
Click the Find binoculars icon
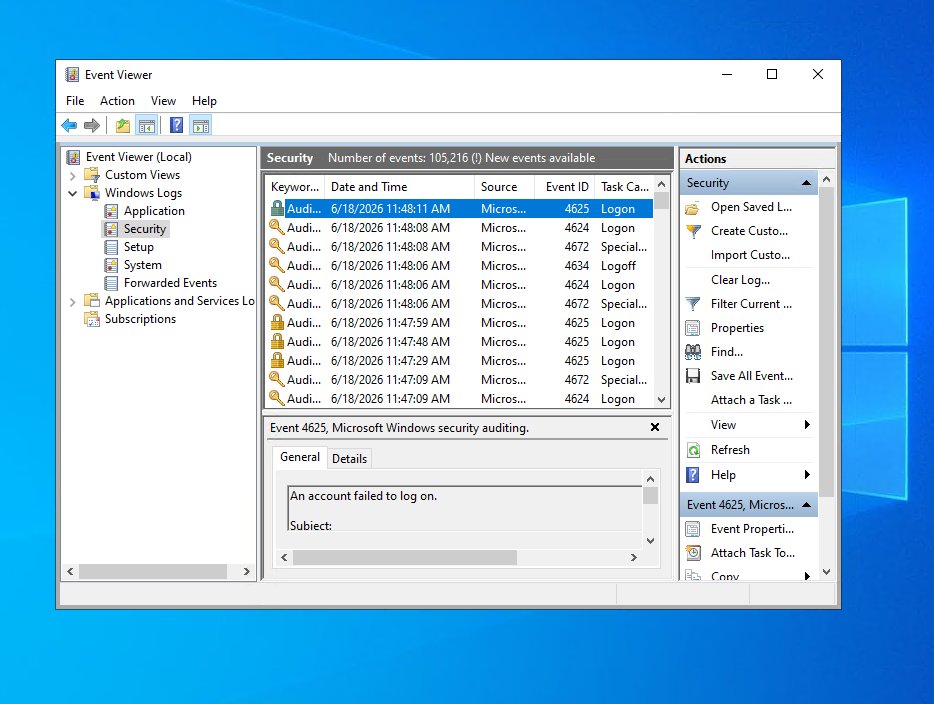point(693,352)
